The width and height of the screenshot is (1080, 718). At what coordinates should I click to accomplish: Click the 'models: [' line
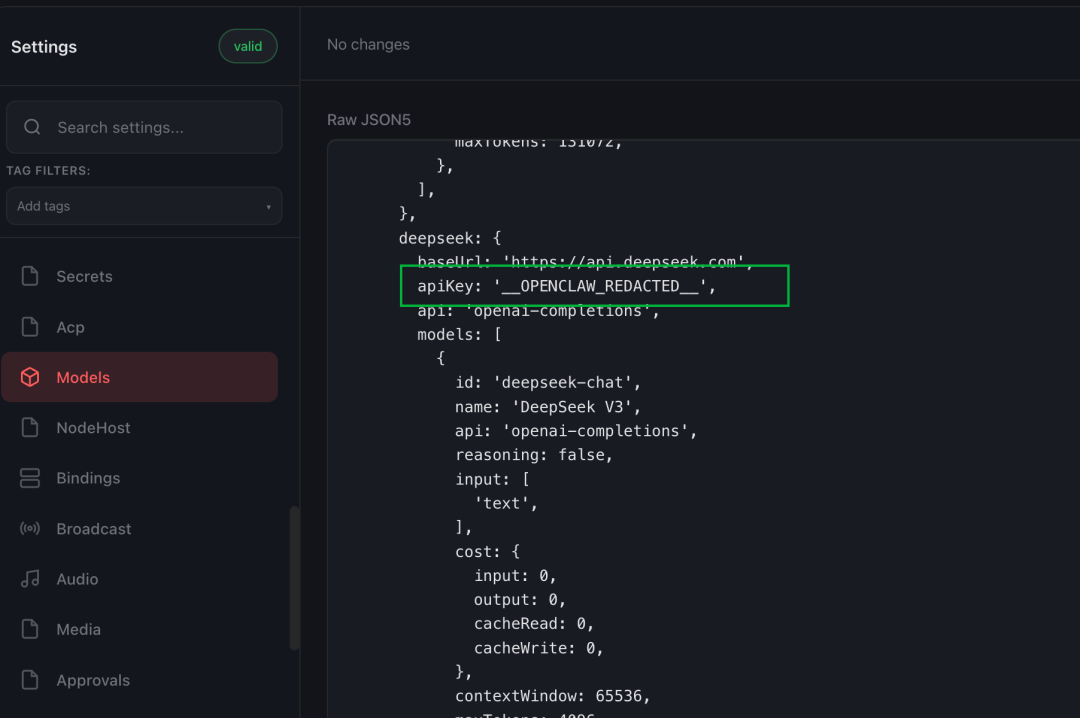pyautogui.click(x=459, y=334)
